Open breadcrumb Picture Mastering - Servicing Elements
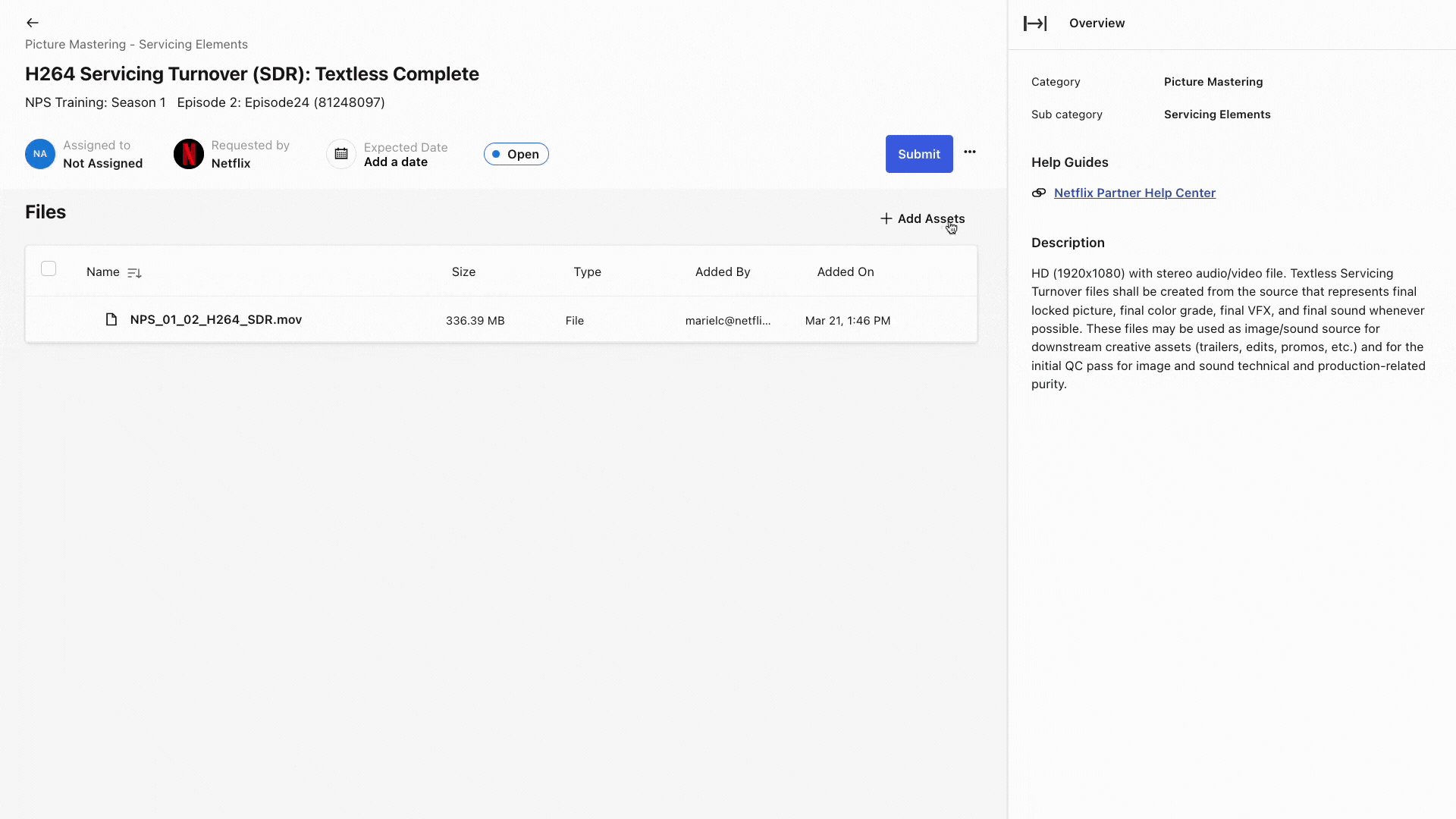This screenshot has width=1456, height=819. (136, 44)
